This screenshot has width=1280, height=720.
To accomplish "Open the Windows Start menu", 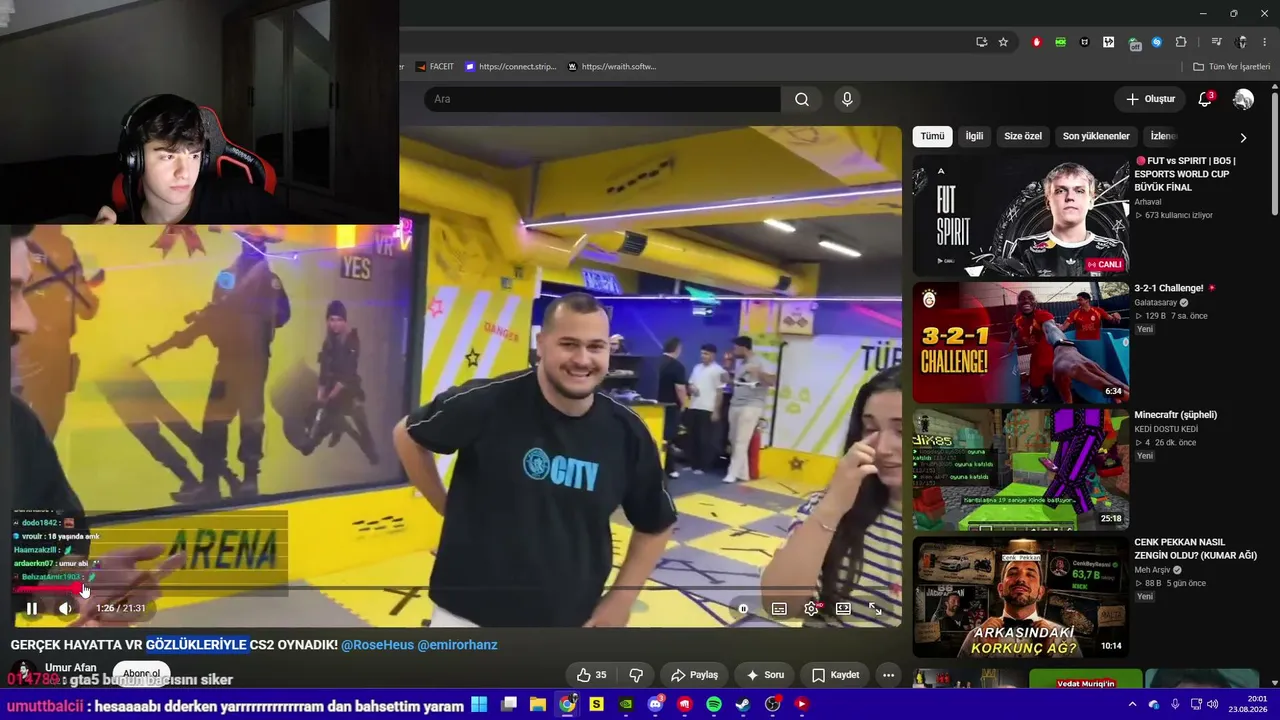I will click(479, 704).
